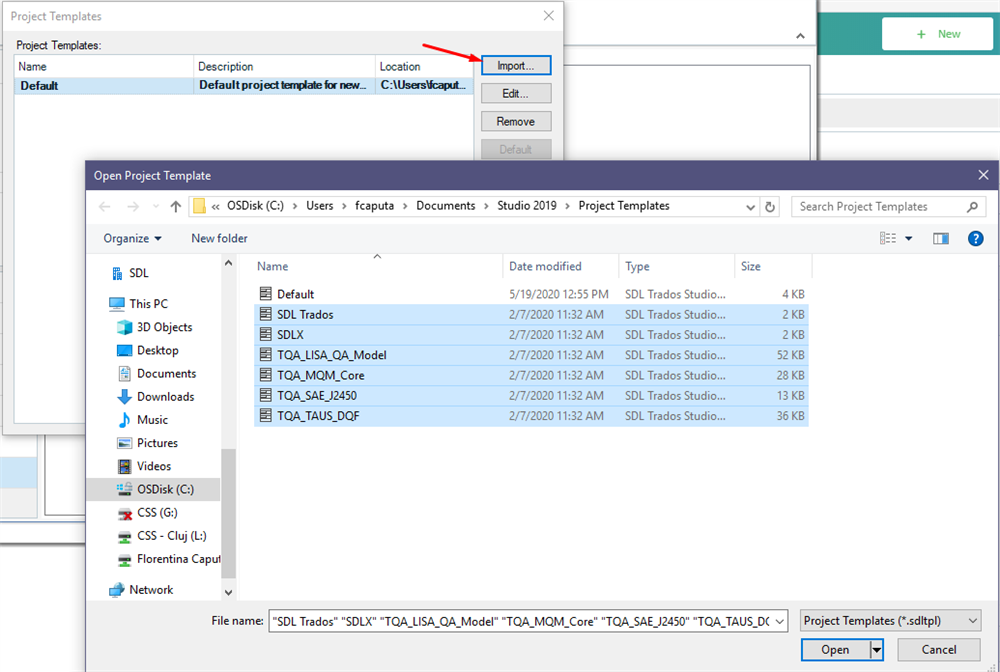Navigate to Users in the breadcrumb path
The image size is (1000, 672).
tap(320, 206)
